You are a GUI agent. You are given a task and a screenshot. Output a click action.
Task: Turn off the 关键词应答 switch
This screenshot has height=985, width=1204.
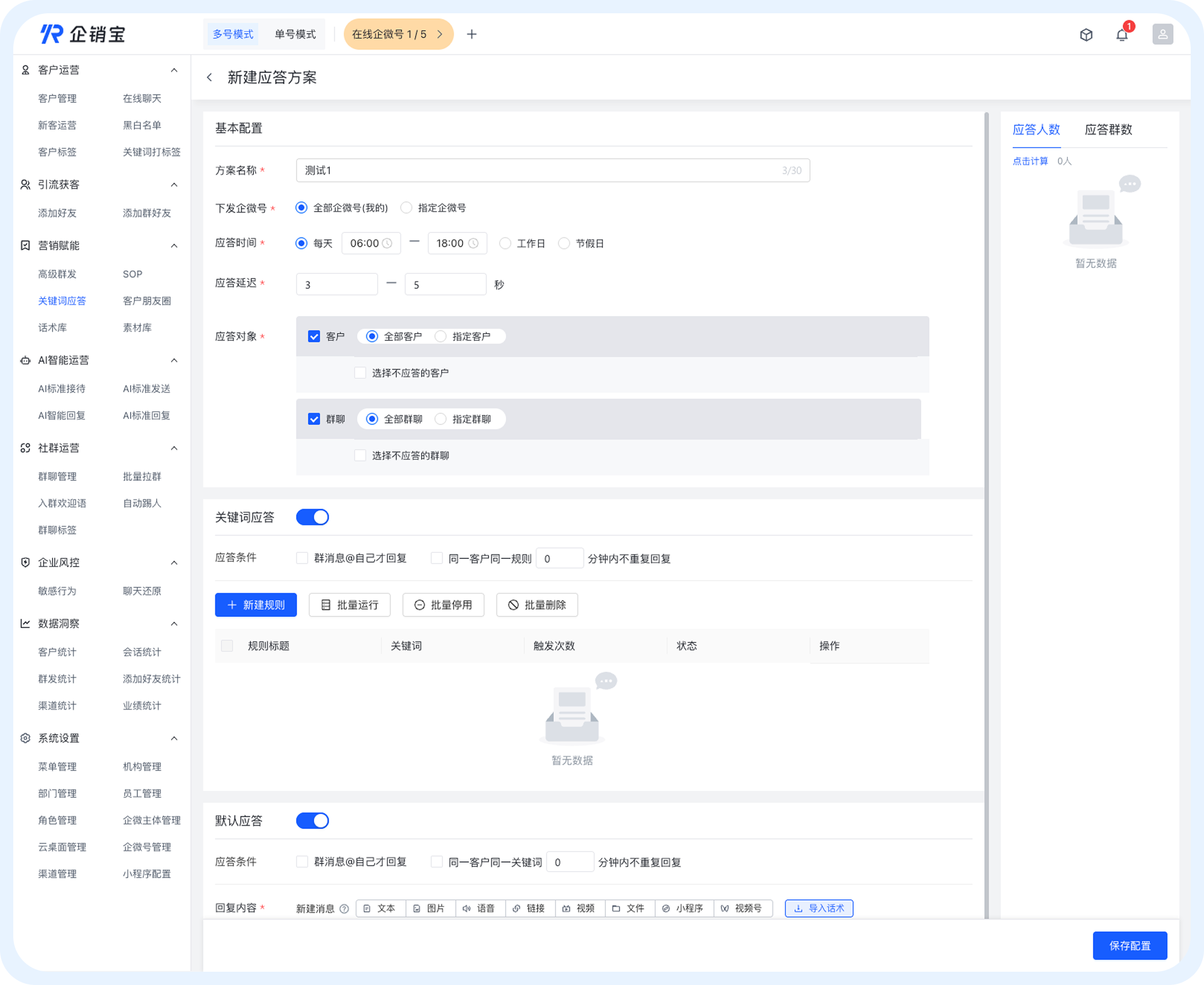(312, 517)
